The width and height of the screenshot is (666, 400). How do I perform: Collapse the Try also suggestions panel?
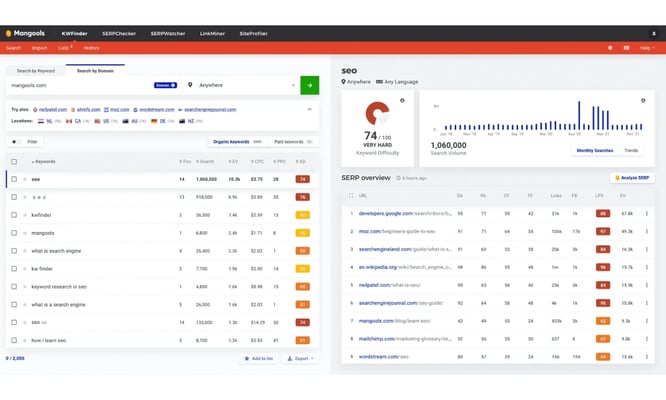pyautogui.click(x=310, y=110)
